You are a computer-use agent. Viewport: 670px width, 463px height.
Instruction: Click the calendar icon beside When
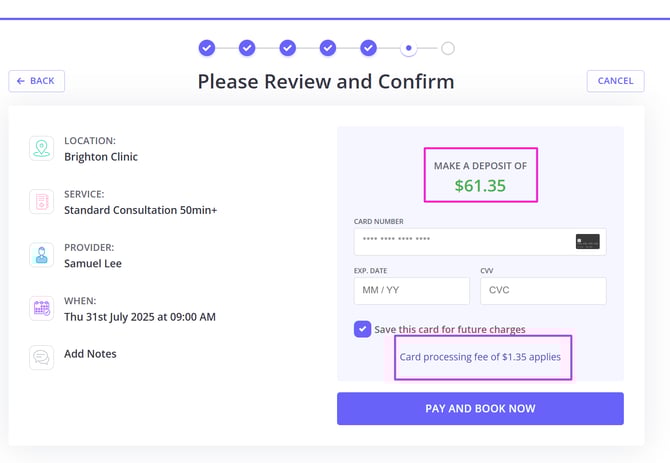coord(41,308)
